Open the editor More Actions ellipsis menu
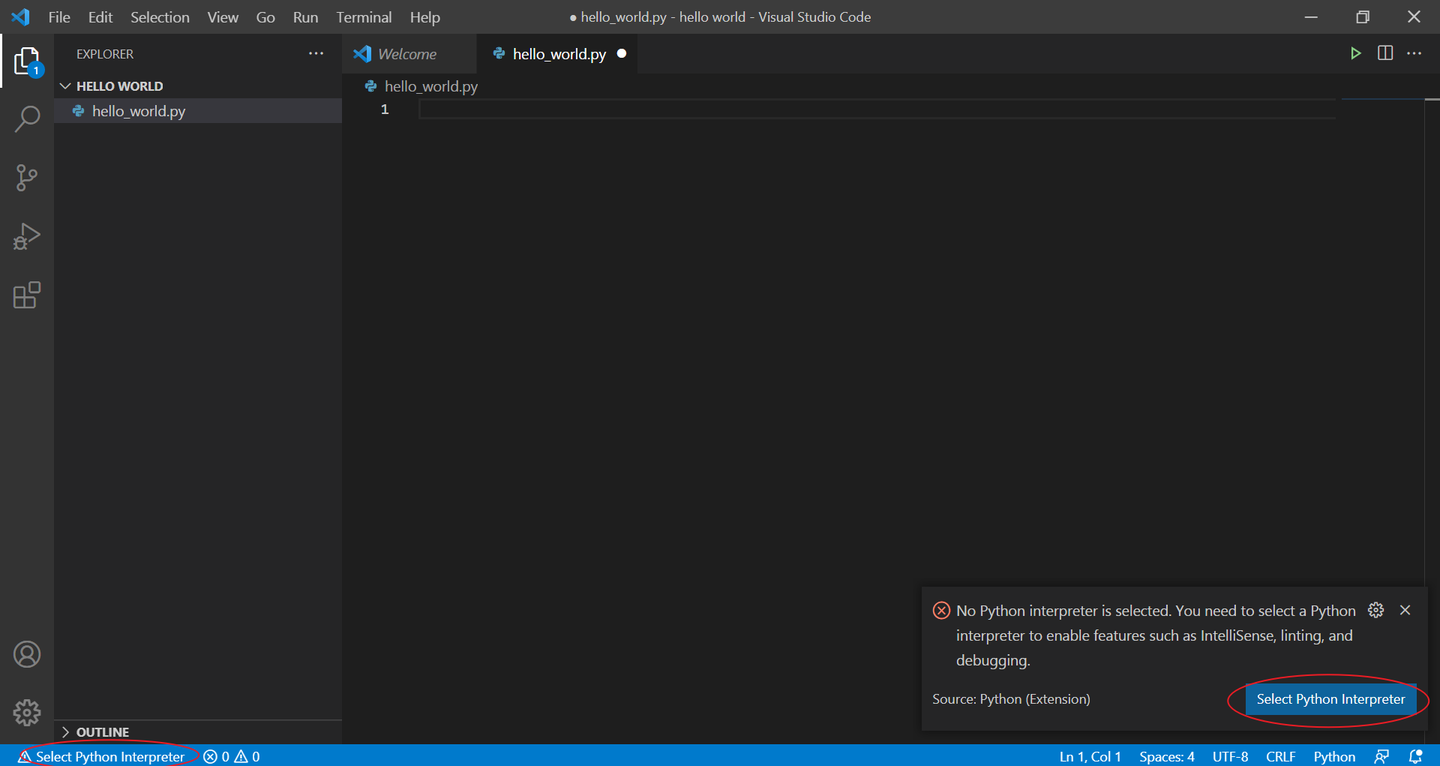1440x766 pixels. click(1413, 53)
